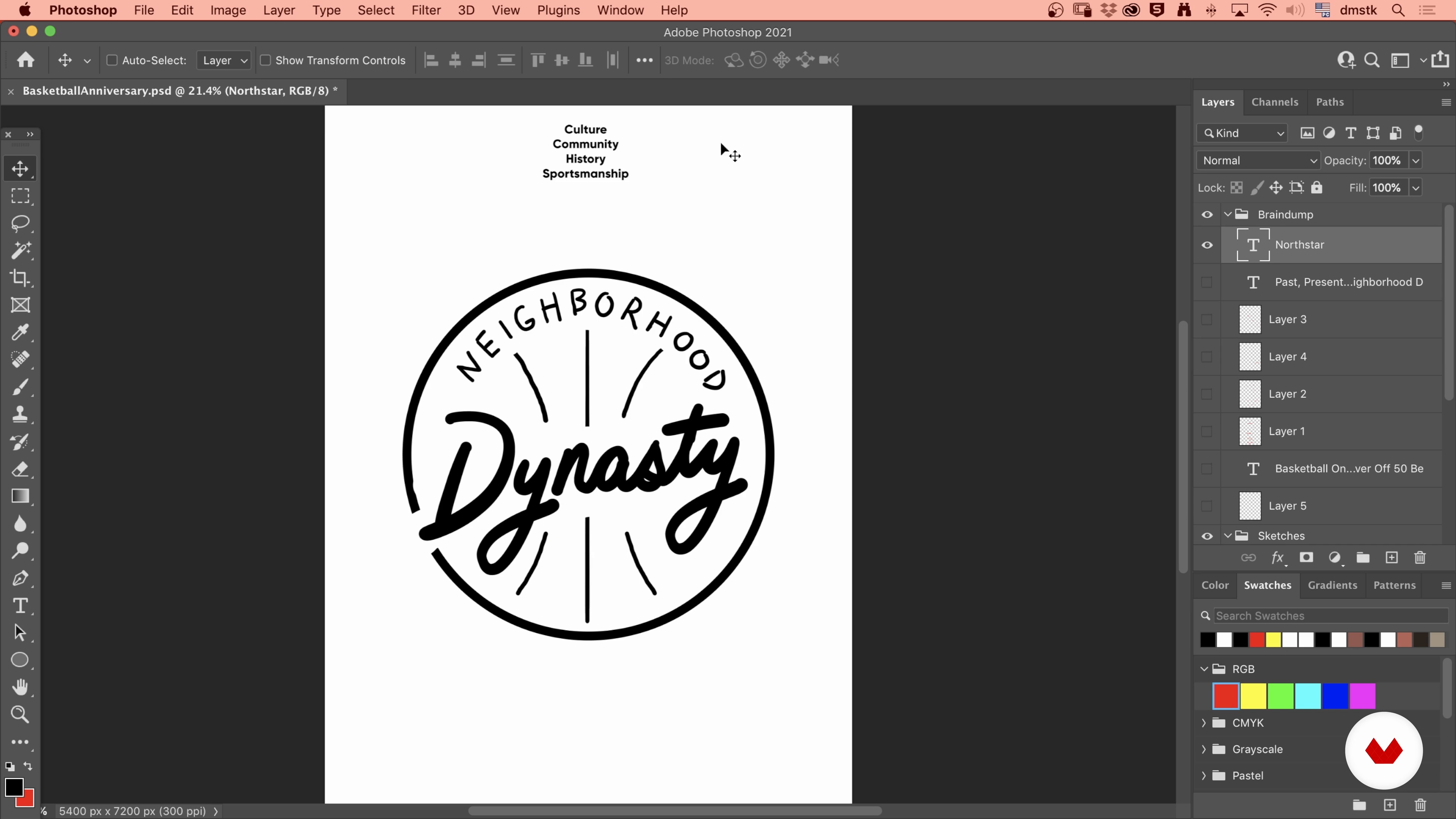Click the foreground color black square
The image size is (1456, 819).
point(14,787)
